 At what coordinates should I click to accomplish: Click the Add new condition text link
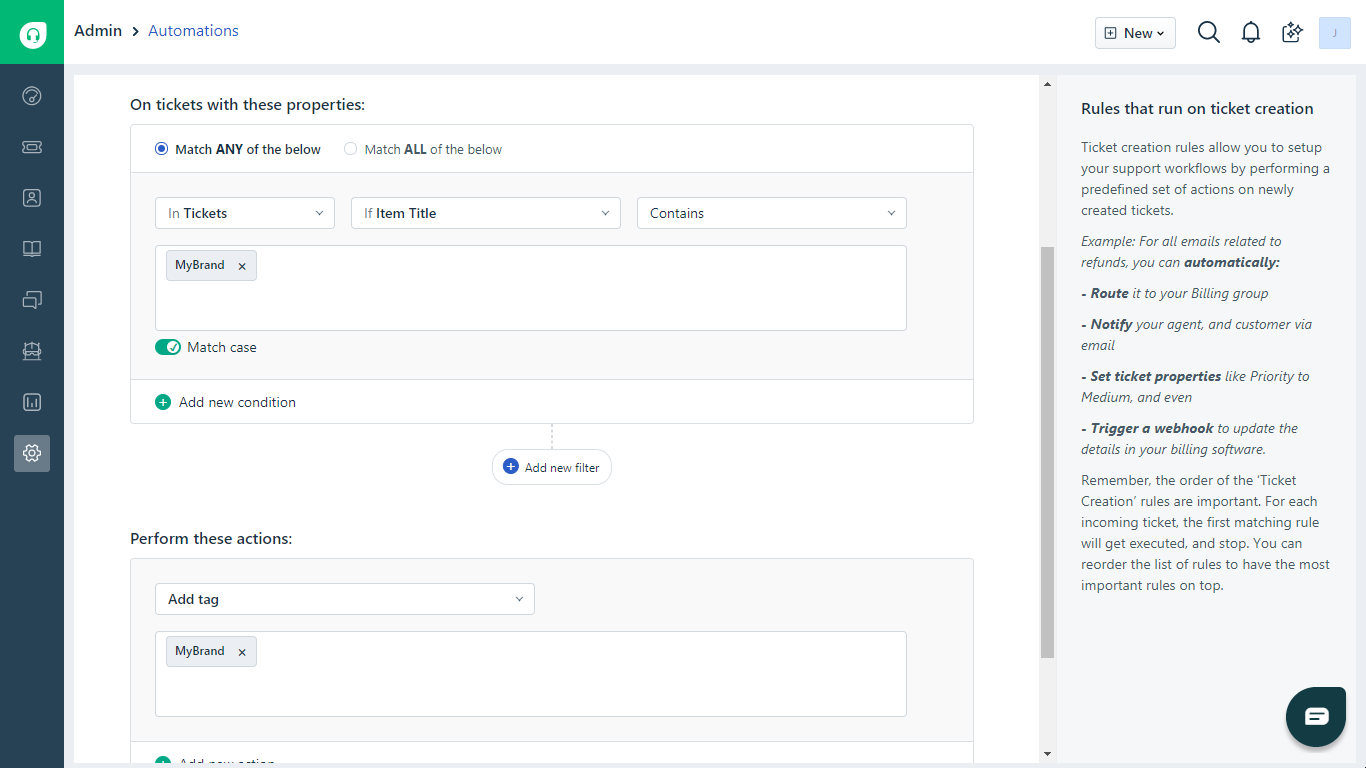point(237,402)
